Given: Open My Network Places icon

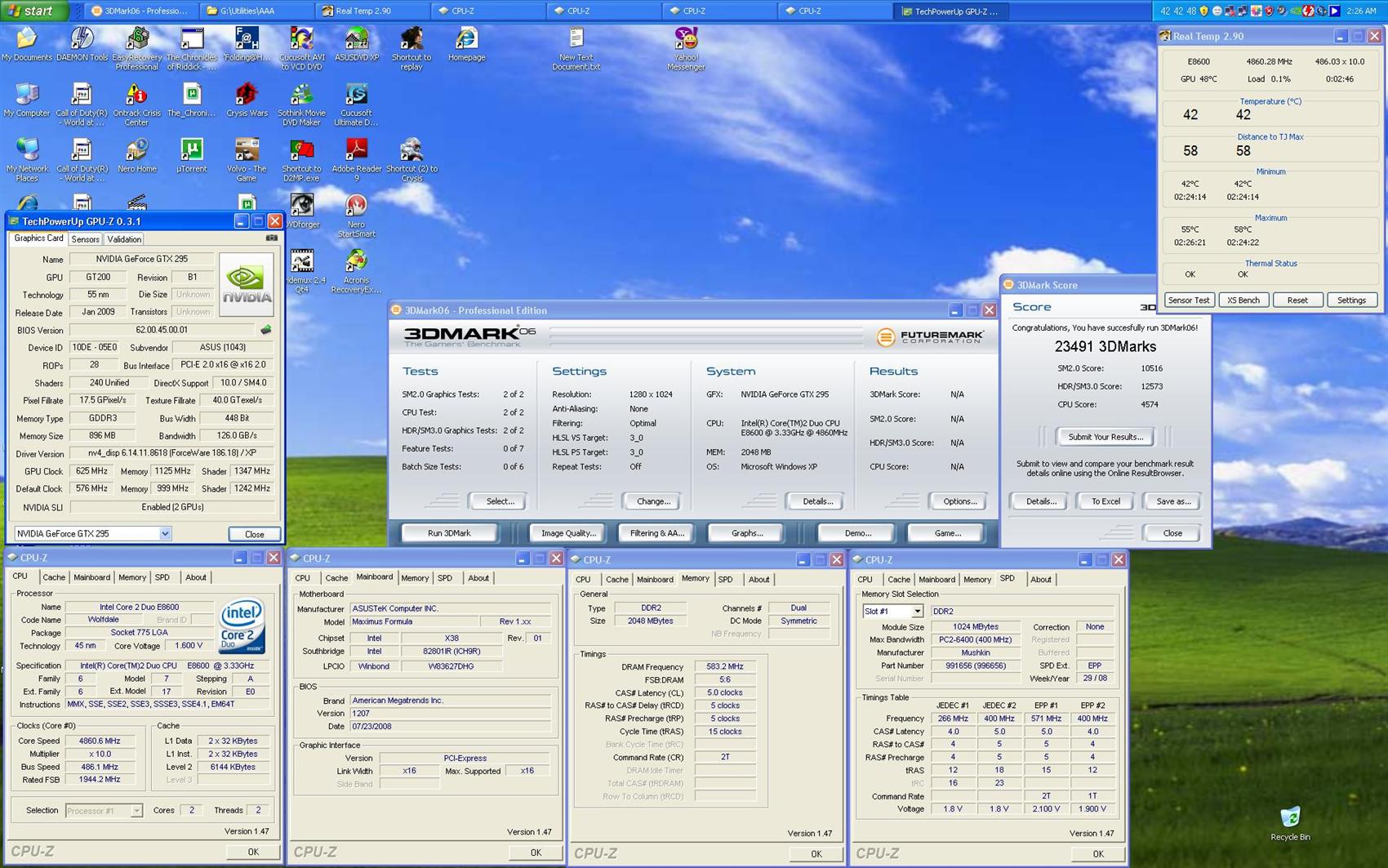Looking at the screenshot, I should point(26,160).
